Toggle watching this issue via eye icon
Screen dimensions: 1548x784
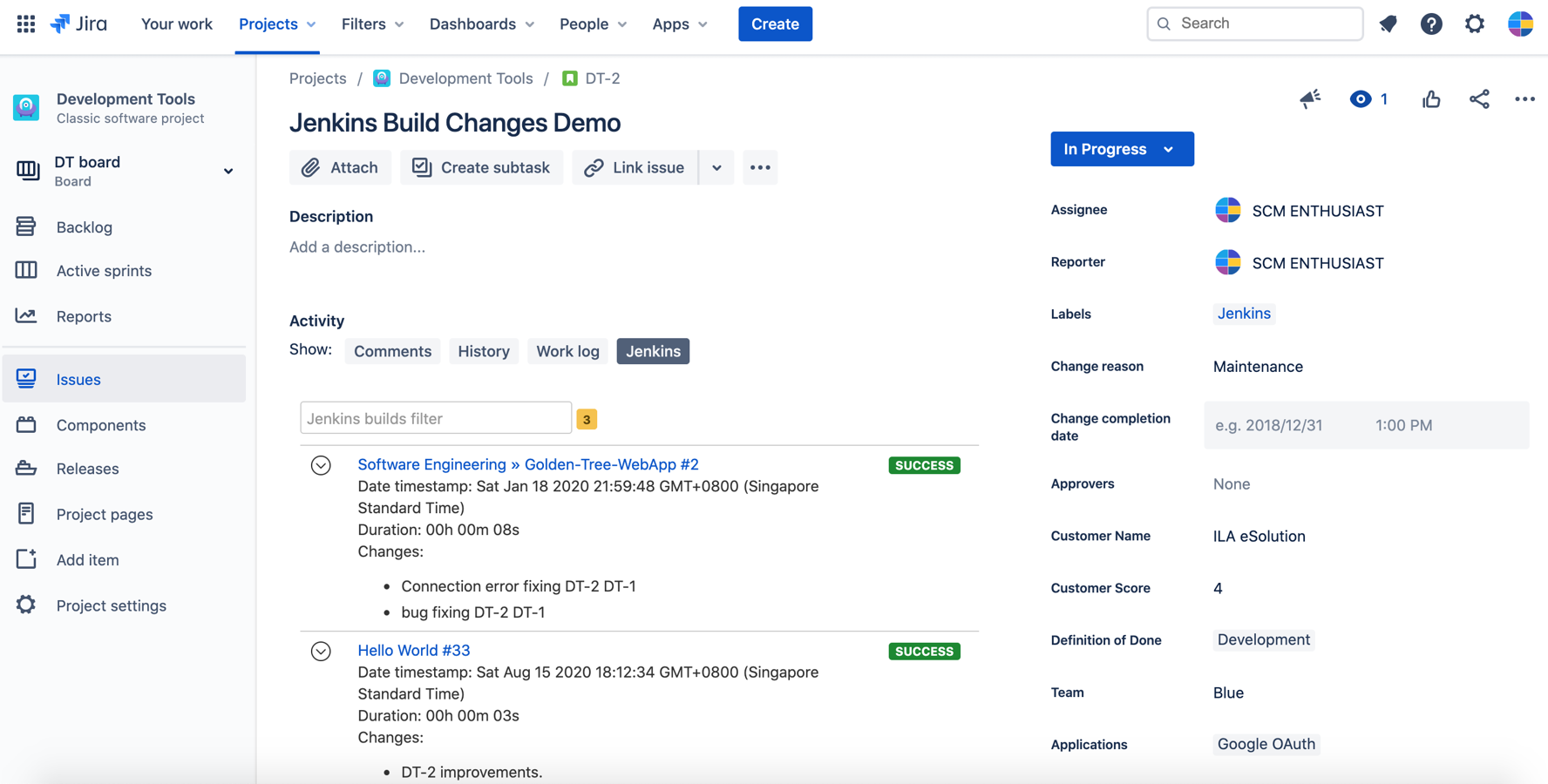click(x=1361, y=99)
